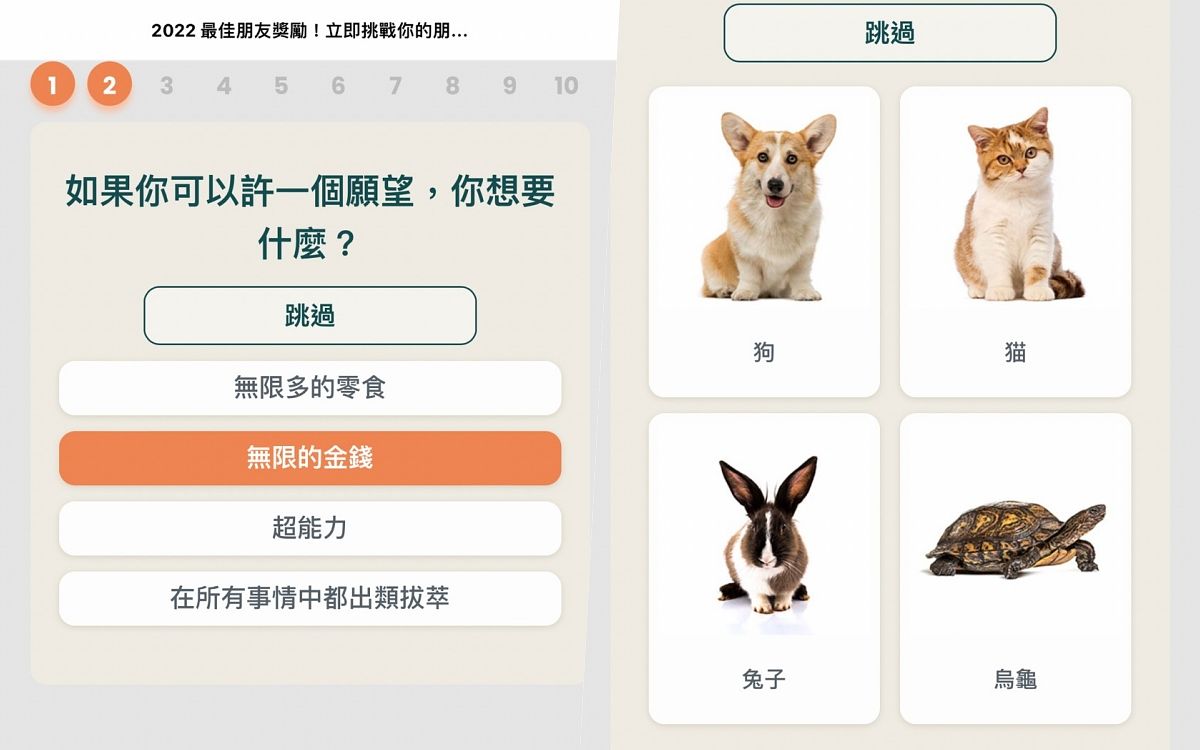This screenshot has width=1200, height=750.
Task: Go to question step 1 circle
Action: tap(52, 85)
